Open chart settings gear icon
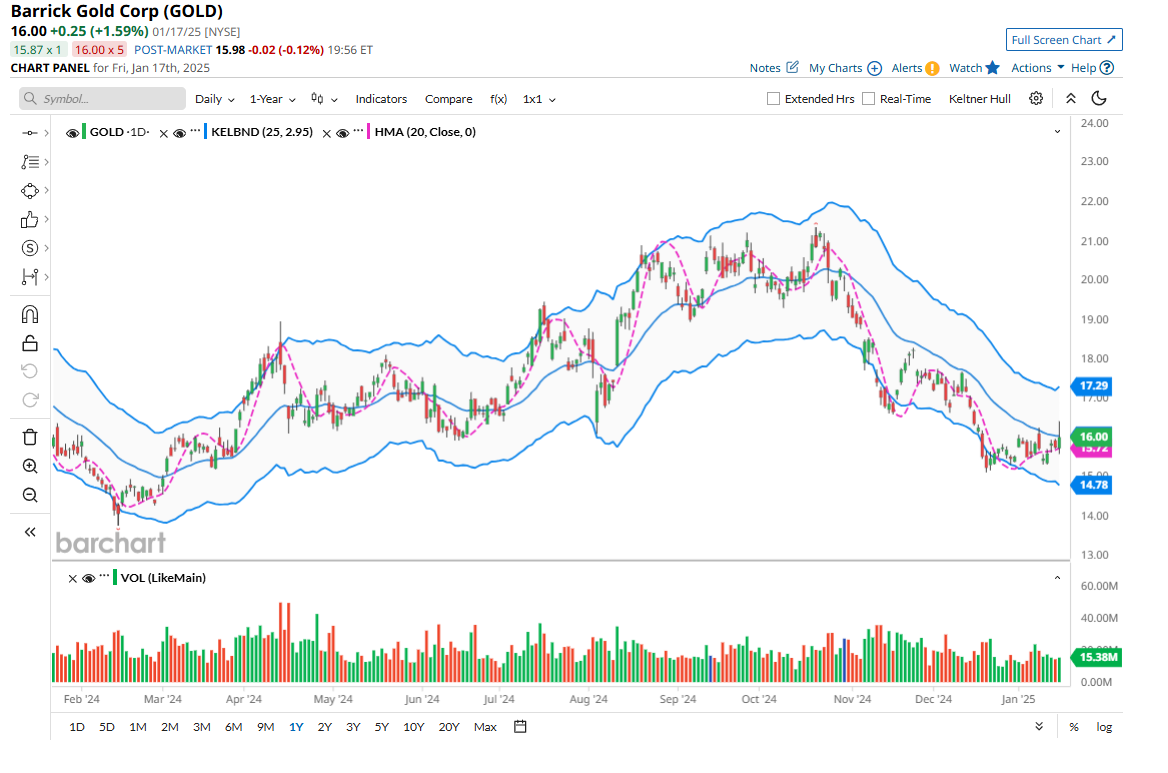This screenshot has width=1168, height=773. tap(1036, 98)
